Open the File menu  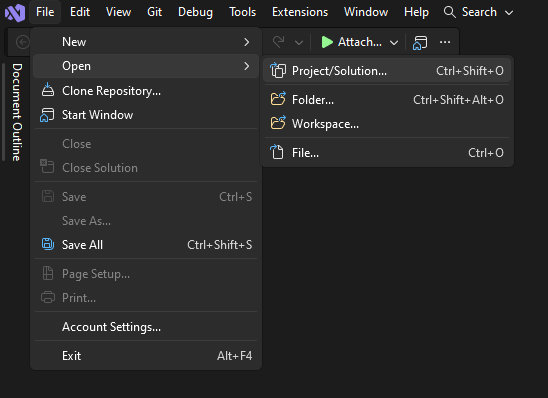(45, 12)
